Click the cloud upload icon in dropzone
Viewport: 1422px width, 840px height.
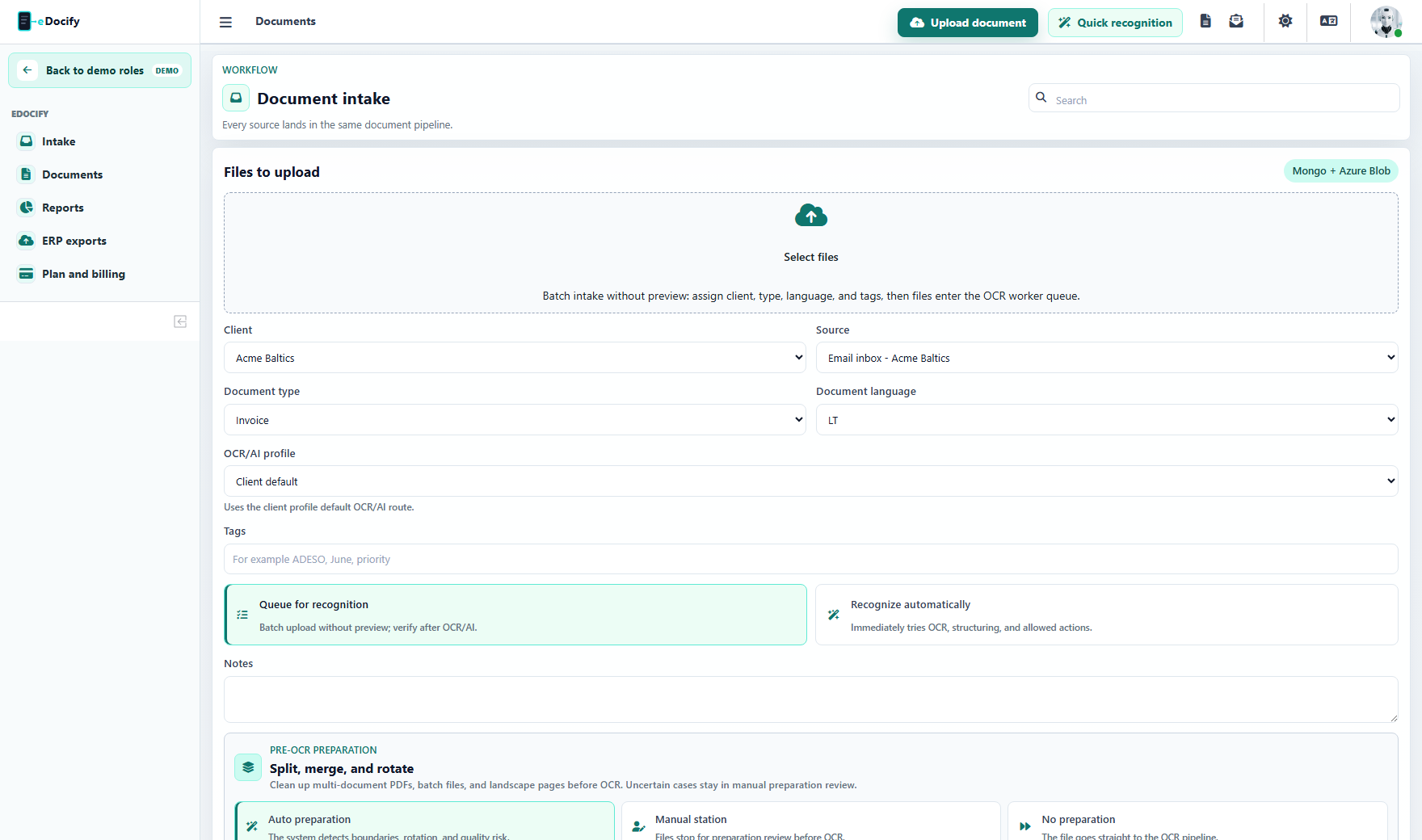(811, 216)
